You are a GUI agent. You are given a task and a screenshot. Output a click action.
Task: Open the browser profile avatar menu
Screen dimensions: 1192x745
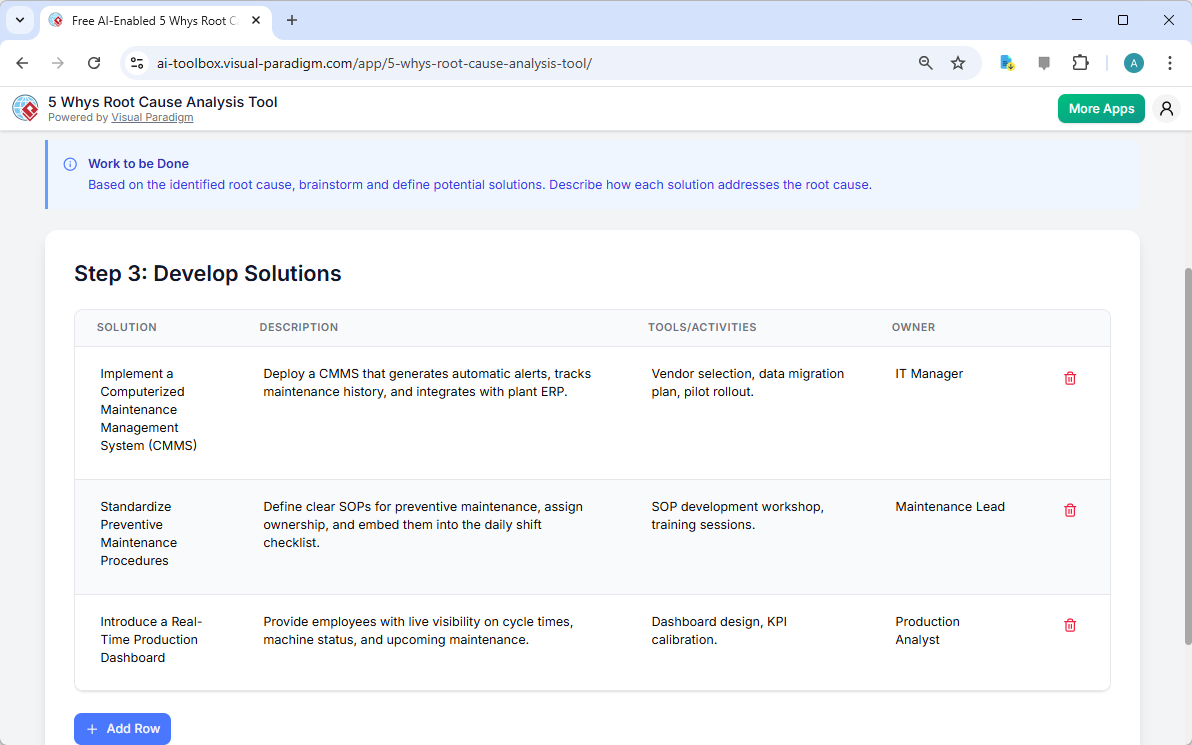(x=1133, y=62)
